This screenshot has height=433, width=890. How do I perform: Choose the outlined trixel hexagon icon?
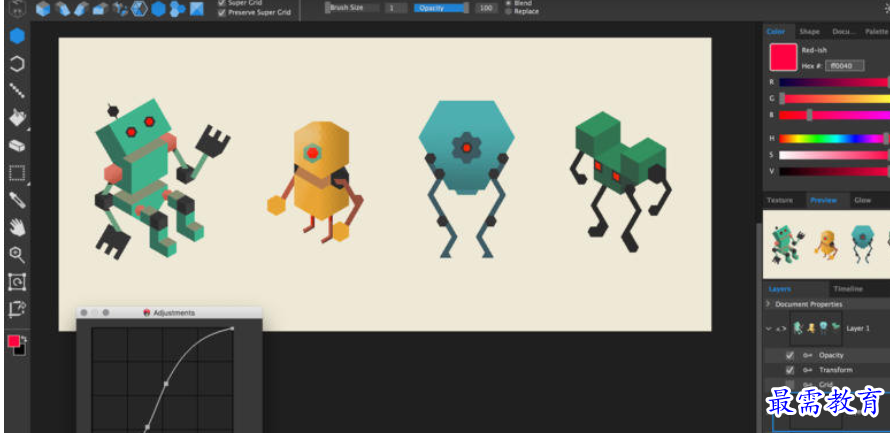pos(139,9)
